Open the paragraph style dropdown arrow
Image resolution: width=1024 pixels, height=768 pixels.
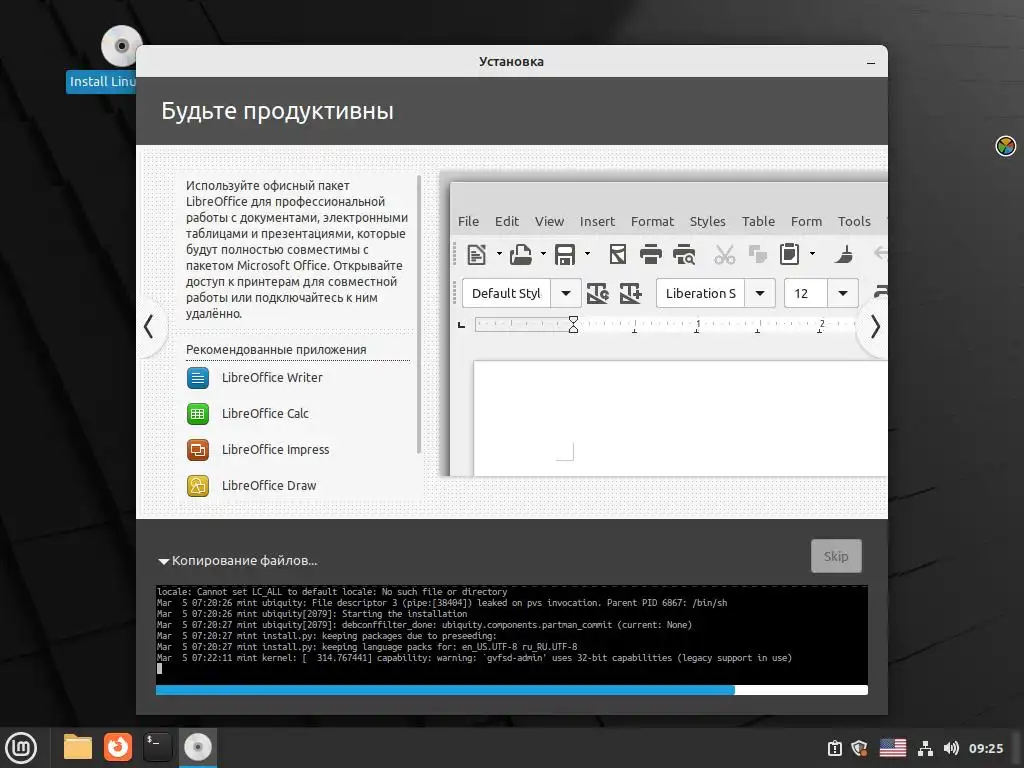click(x=566, y=293)
